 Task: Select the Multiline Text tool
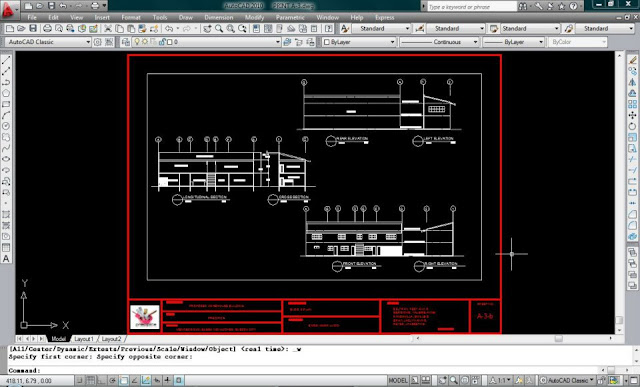coord(6,258)
